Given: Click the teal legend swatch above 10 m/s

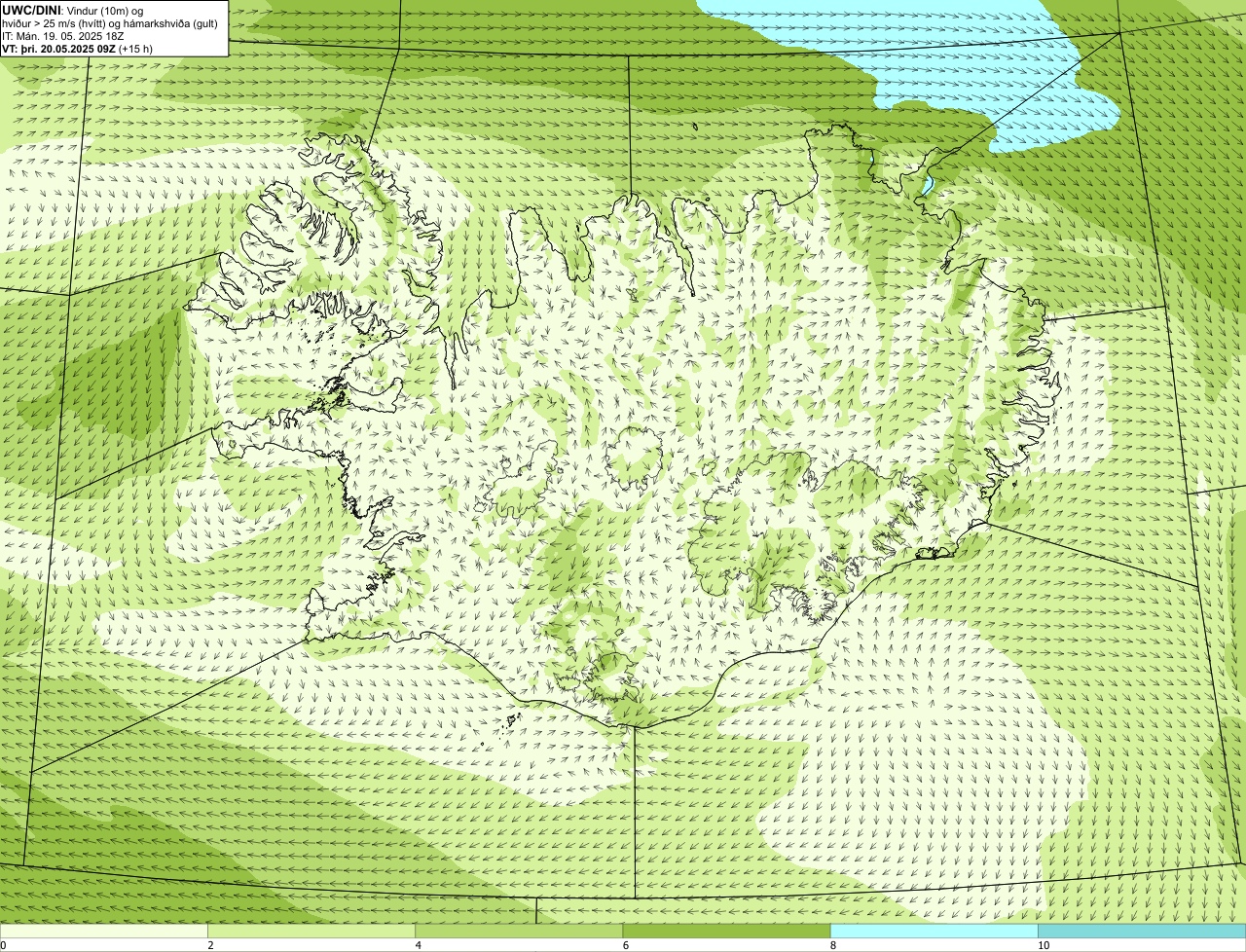Looking at the screenshot, I should click(x=1142, y=931).
